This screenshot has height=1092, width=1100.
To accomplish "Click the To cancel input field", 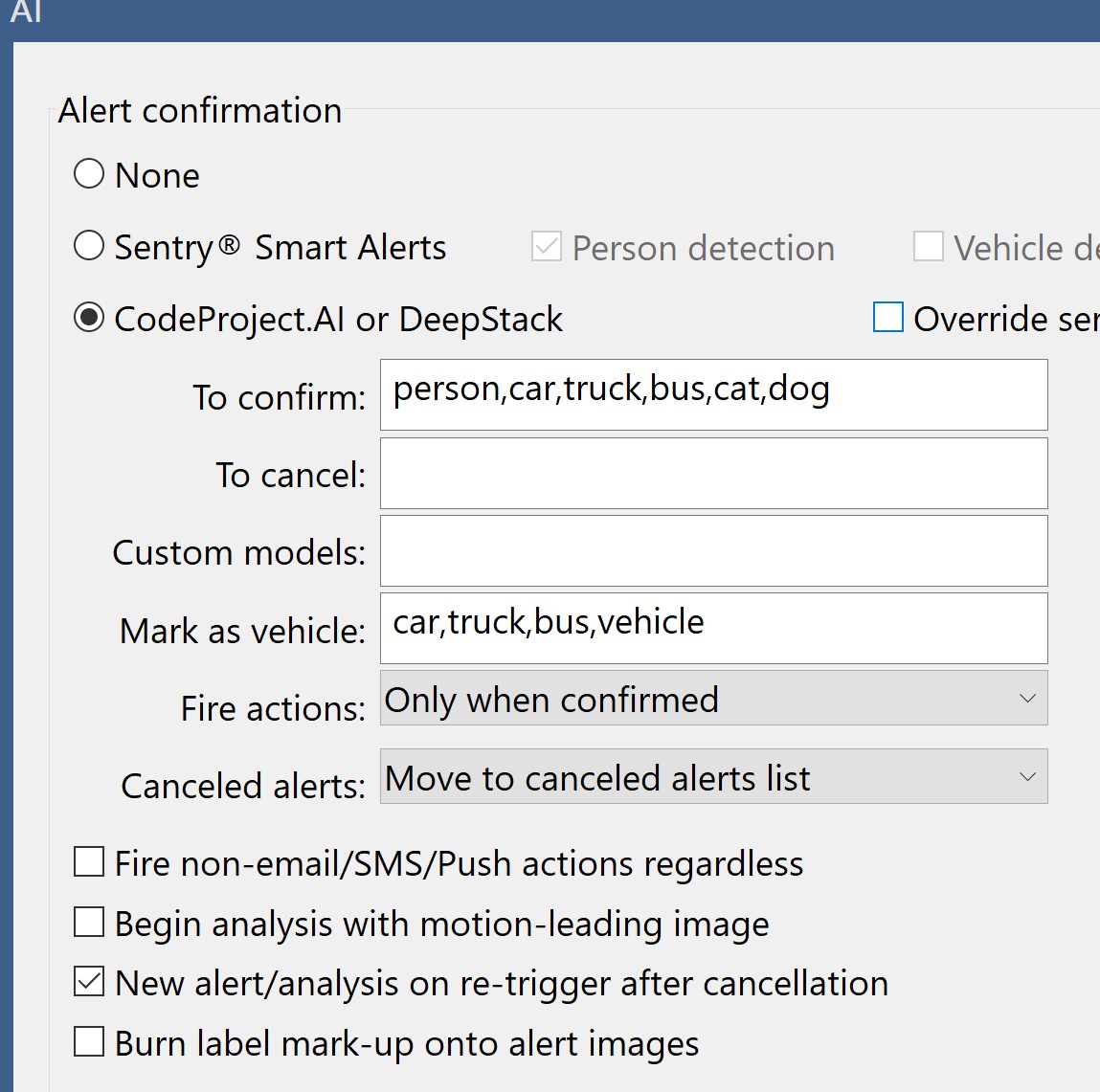I will click(x=713, y=473).
